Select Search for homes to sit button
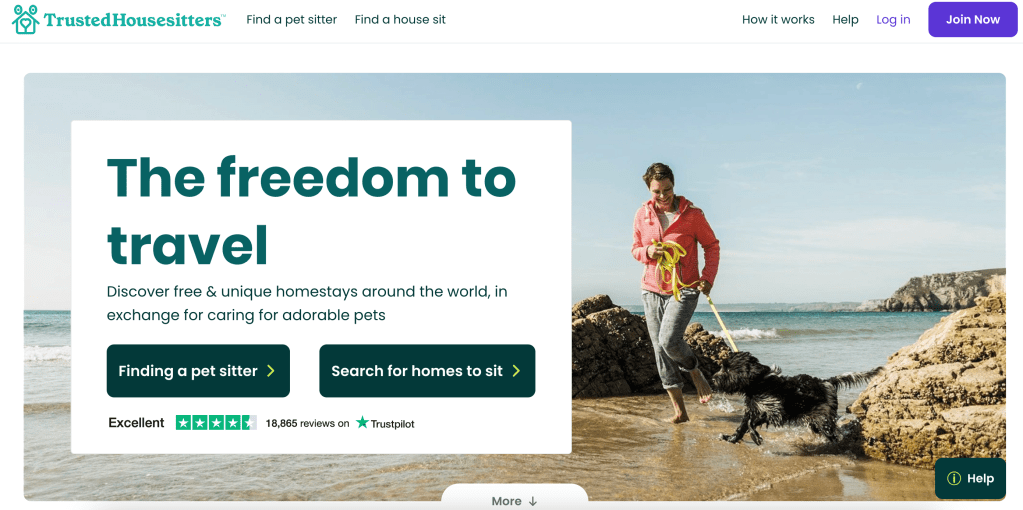Viewport: 1023px width, 510px height. pos(427,371)
